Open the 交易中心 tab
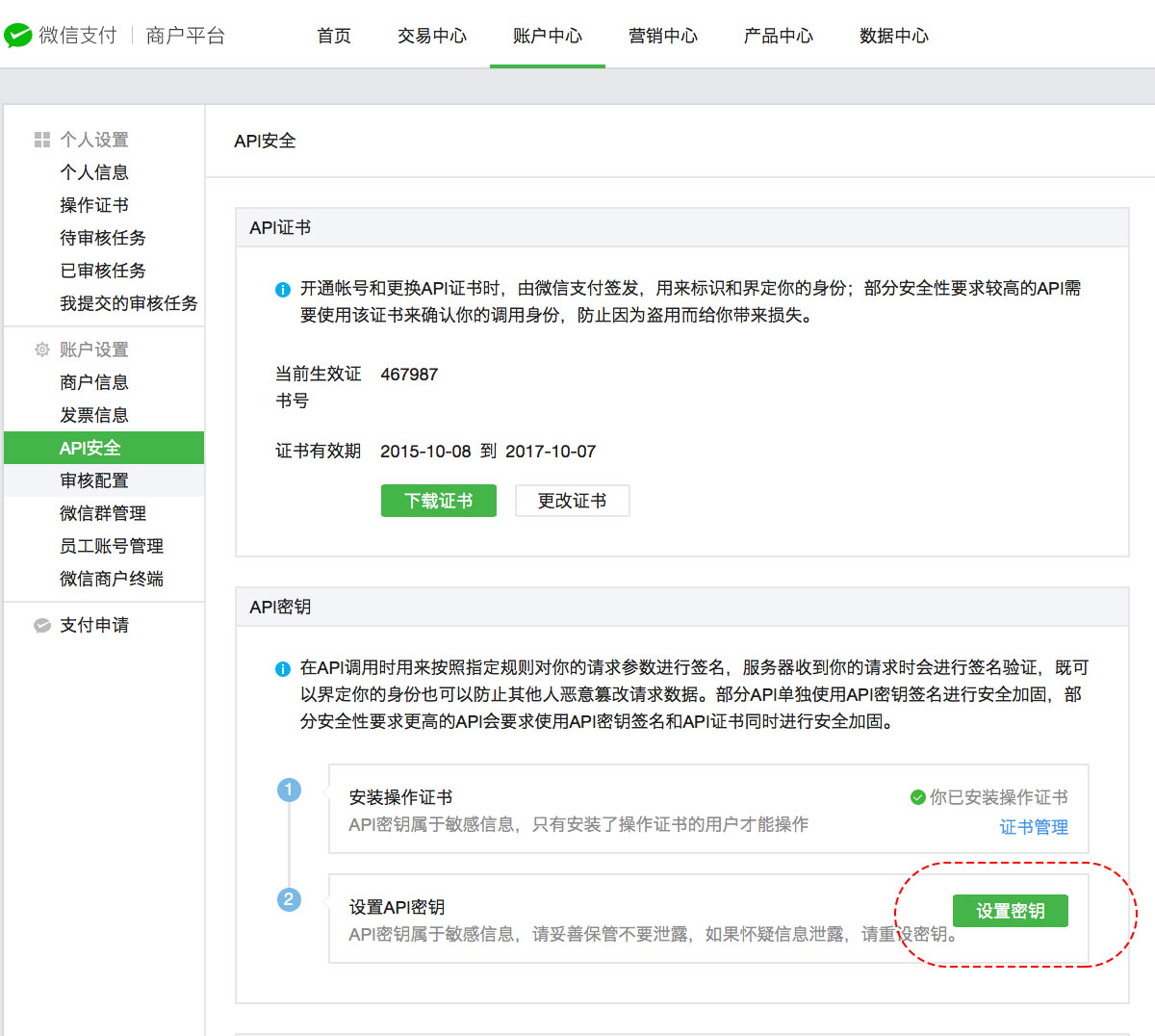The height and width of the screenshot is (1036, 1155). (432, 36)
